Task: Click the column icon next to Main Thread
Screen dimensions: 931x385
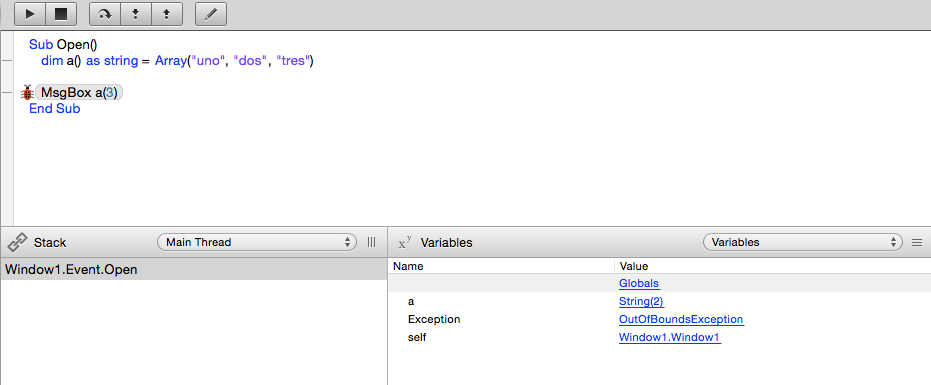Action: click(x=372, y=242)
